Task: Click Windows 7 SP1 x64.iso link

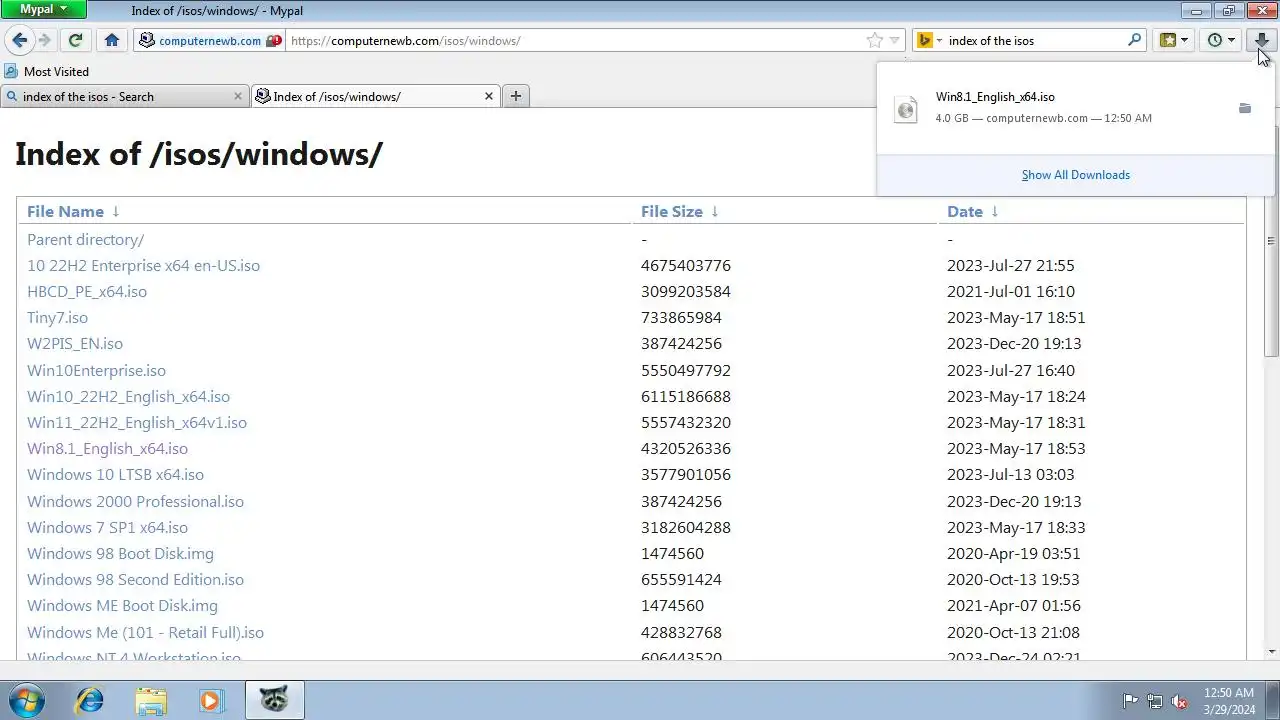Action: tap(107, 528)
